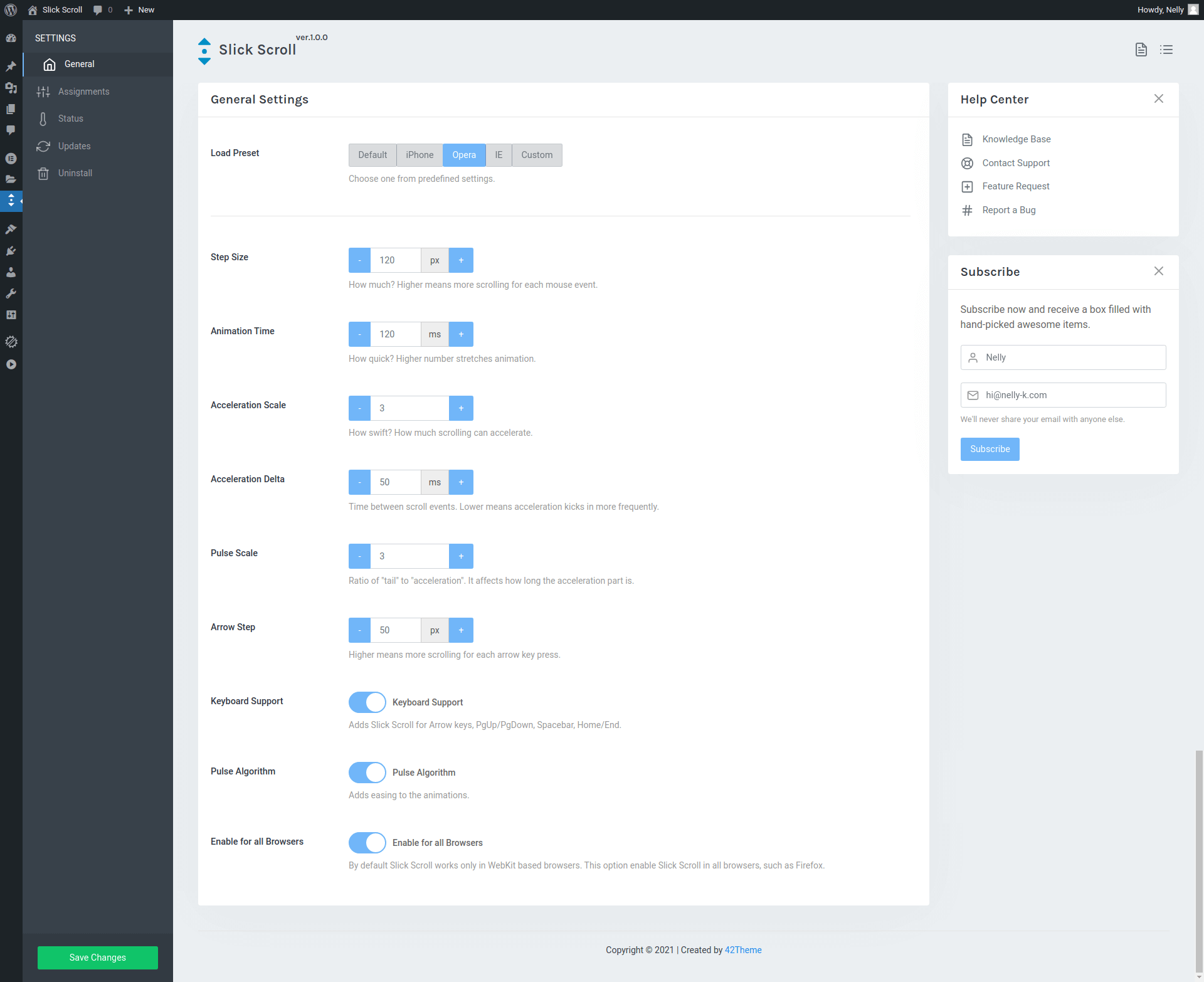Open the 42Theme link
The image size is (1204, 982).
coord(743,950)
